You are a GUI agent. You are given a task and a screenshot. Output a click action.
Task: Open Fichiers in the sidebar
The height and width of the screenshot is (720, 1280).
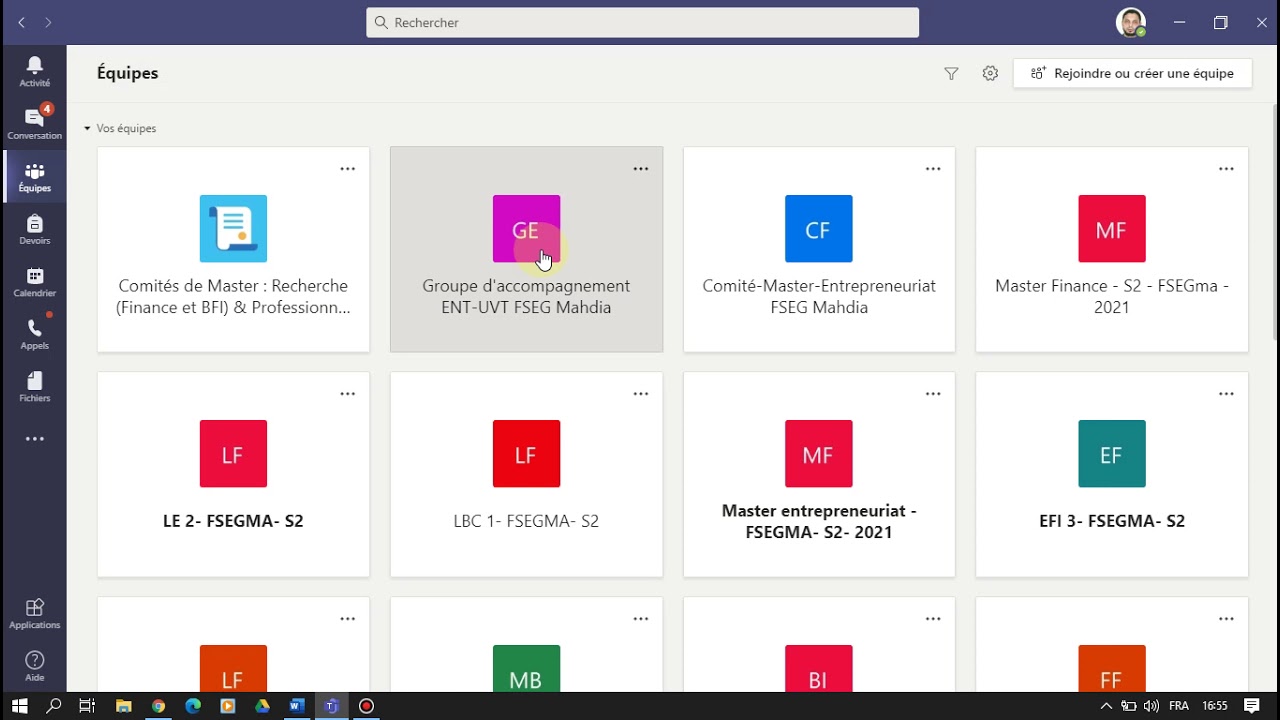34,386
